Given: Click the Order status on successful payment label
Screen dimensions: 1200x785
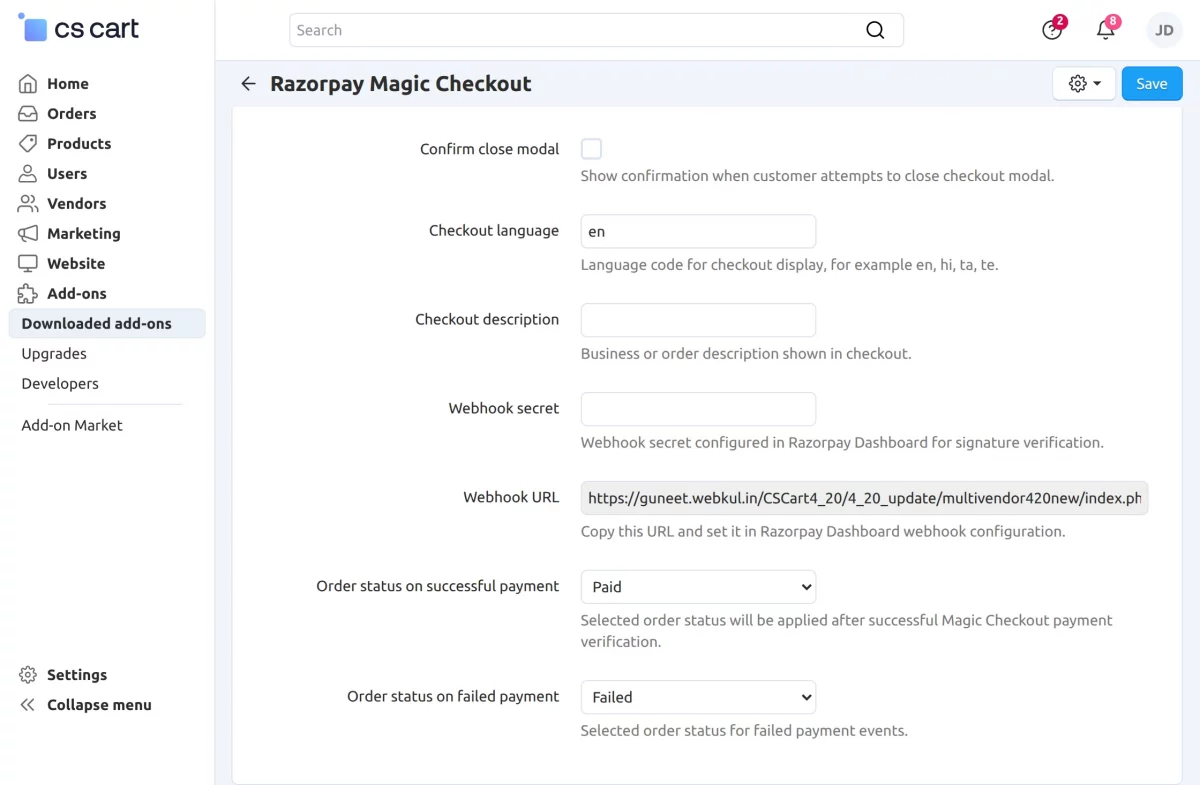Looking at the screenshot, I should click(x=438, y=587).
